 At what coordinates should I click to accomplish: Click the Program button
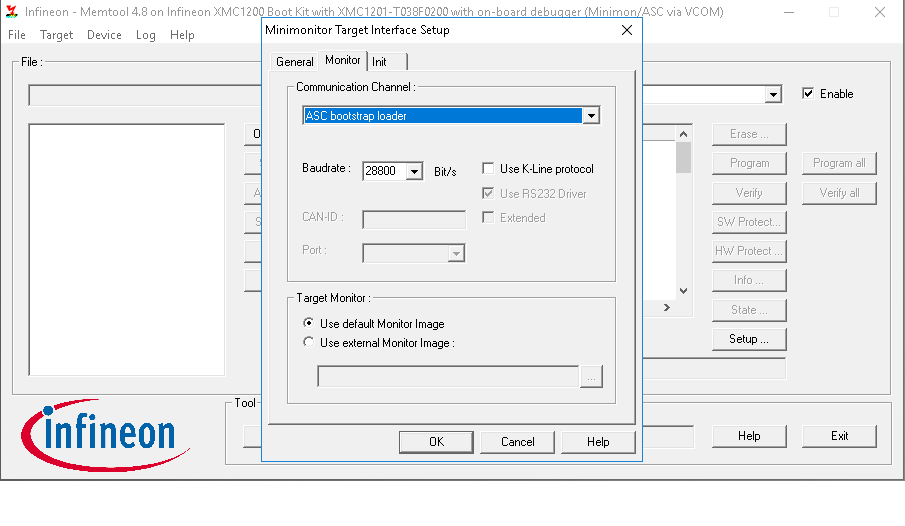[x=749, y=163]
